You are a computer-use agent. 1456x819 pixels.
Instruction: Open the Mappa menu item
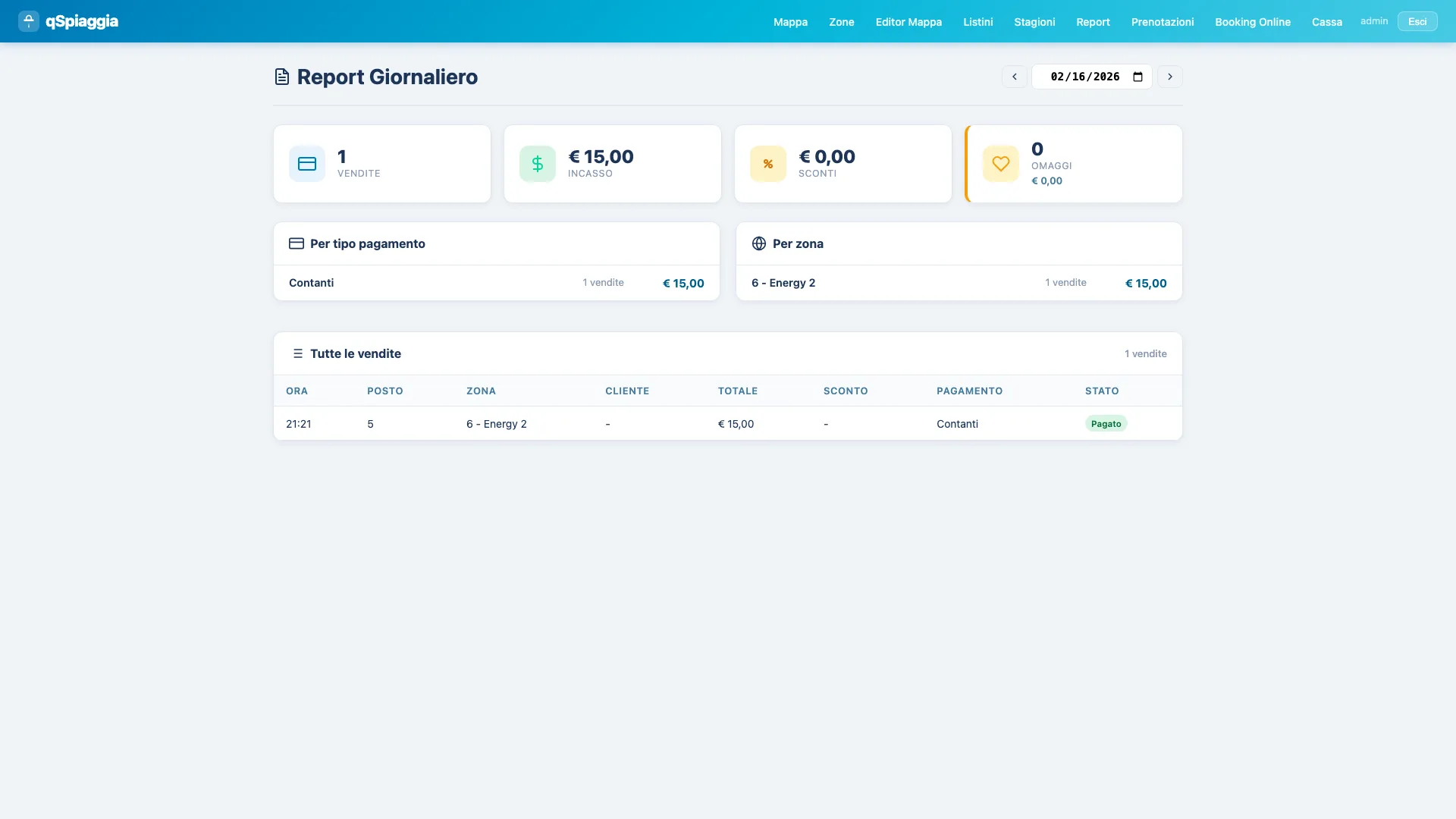(x=790, y=22)
